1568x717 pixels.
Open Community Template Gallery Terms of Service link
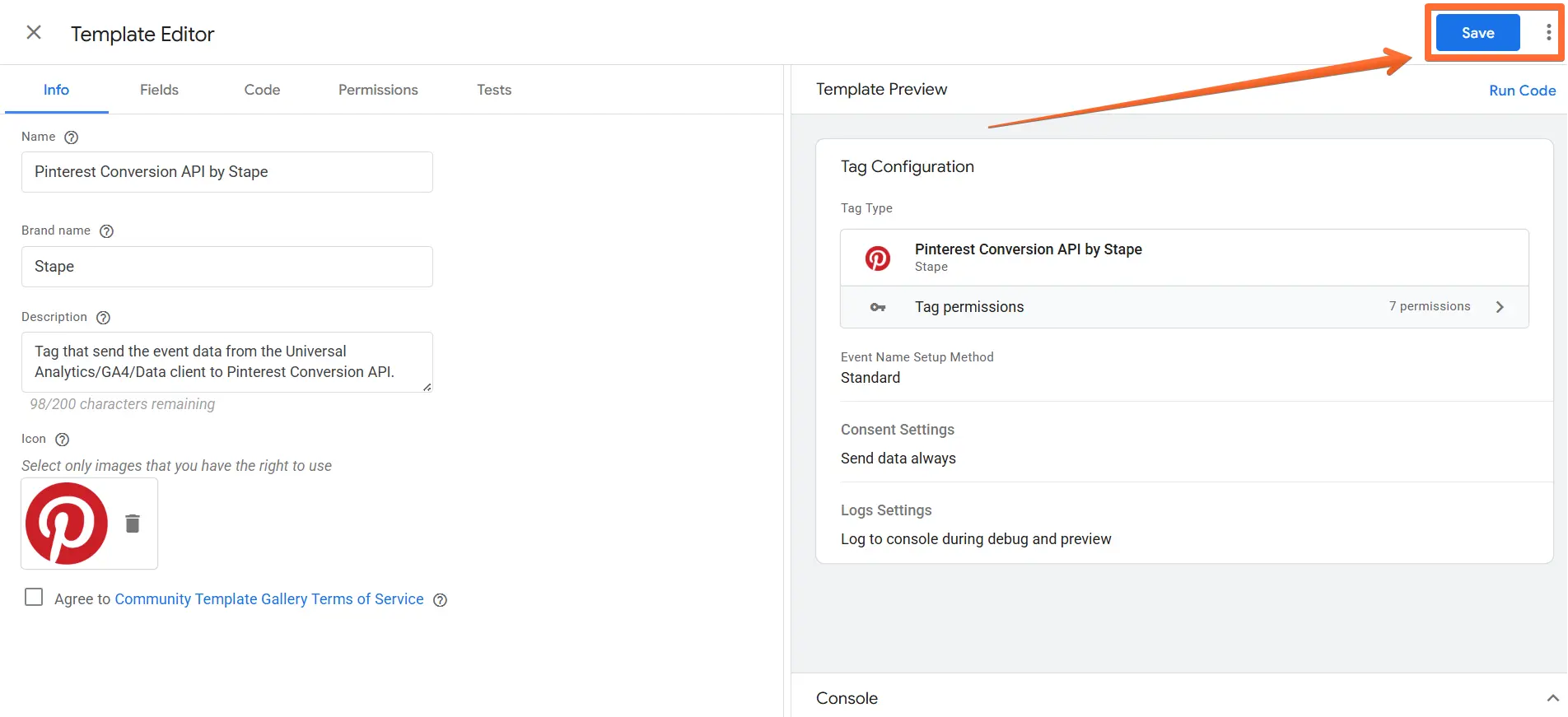[269, 599]
